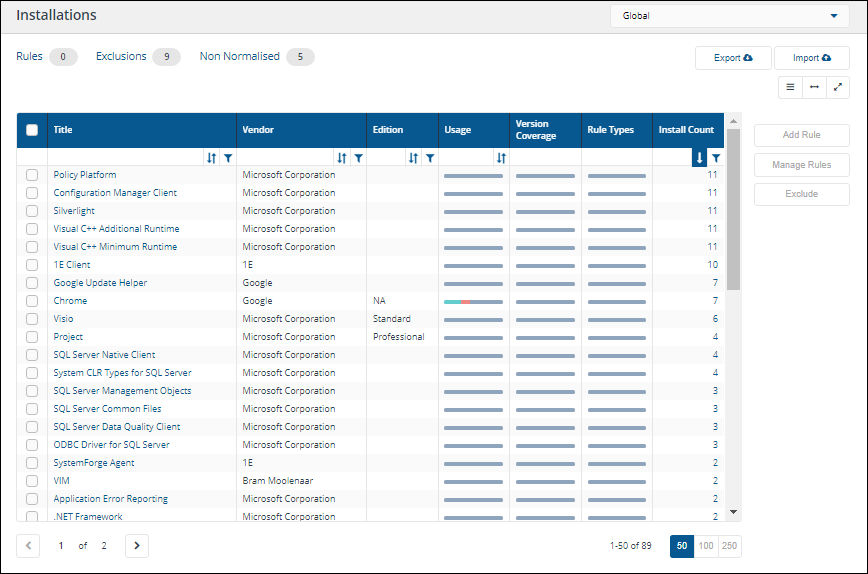The height and width of the screenshot is (574, 868).
Task: Click the fit-columns horizontal arrow icon
Action: click(814, 87)
